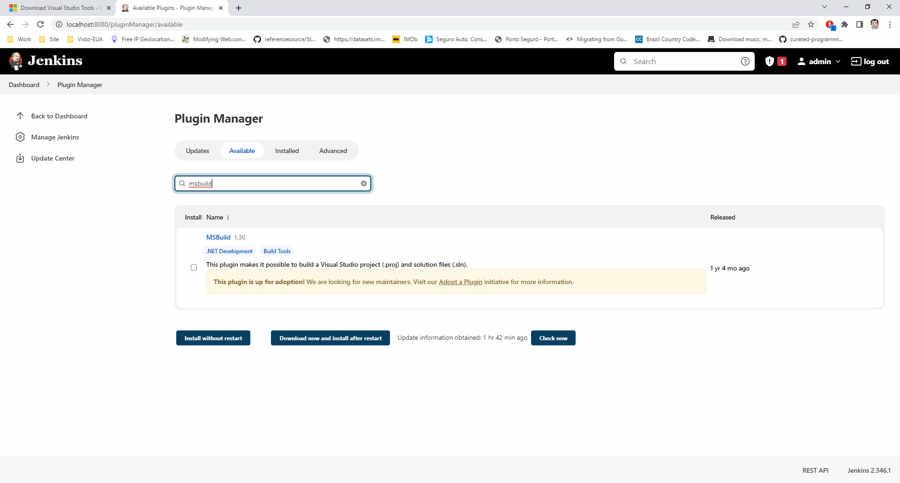The image size is (900, 483).
Task: Click the search help question mark icon
Action: point(745,61)
